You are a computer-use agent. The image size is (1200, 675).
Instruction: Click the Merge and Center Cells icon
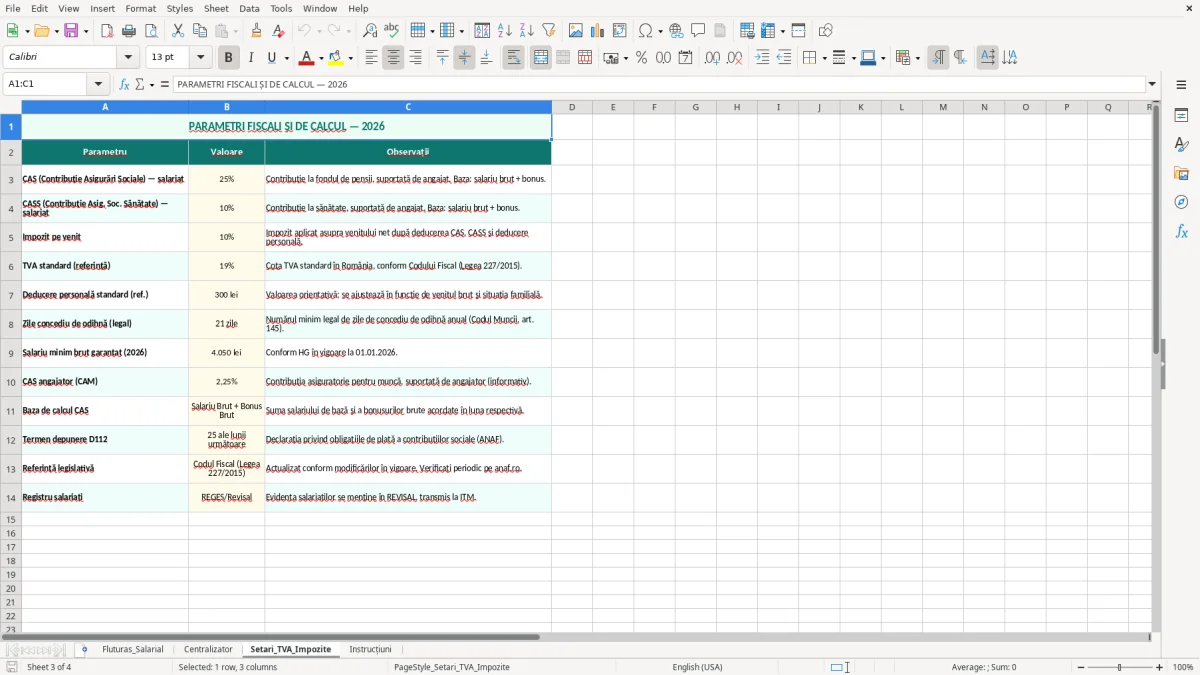coord(541,58)
